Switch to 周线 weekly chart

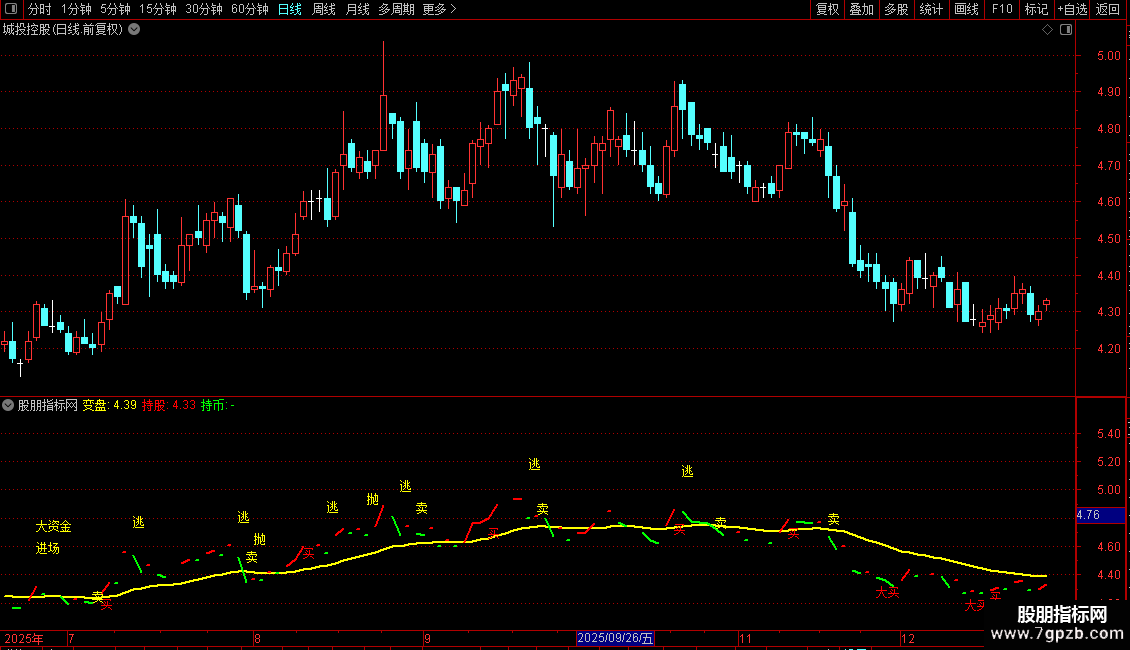(x=324, y=9)
